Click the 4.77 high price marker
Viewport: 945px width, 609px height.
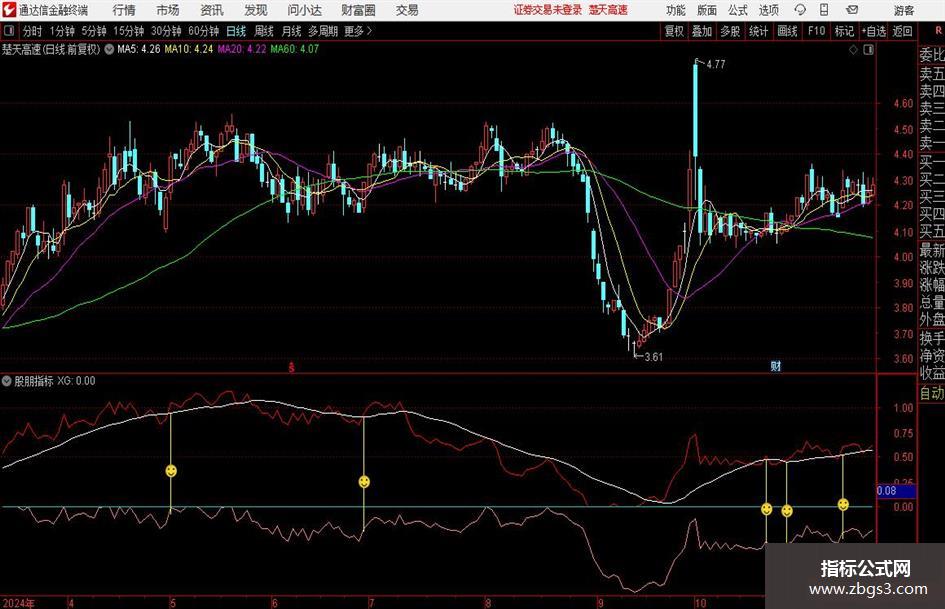[716, 65]
